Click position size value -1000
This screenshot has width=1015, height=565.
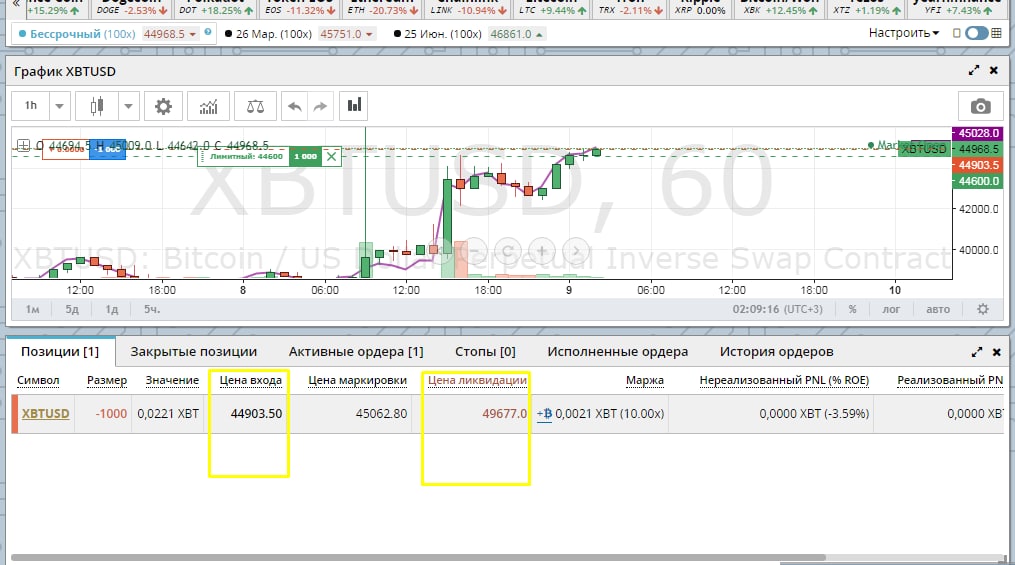pyautogui.click(x=111, y=414)
